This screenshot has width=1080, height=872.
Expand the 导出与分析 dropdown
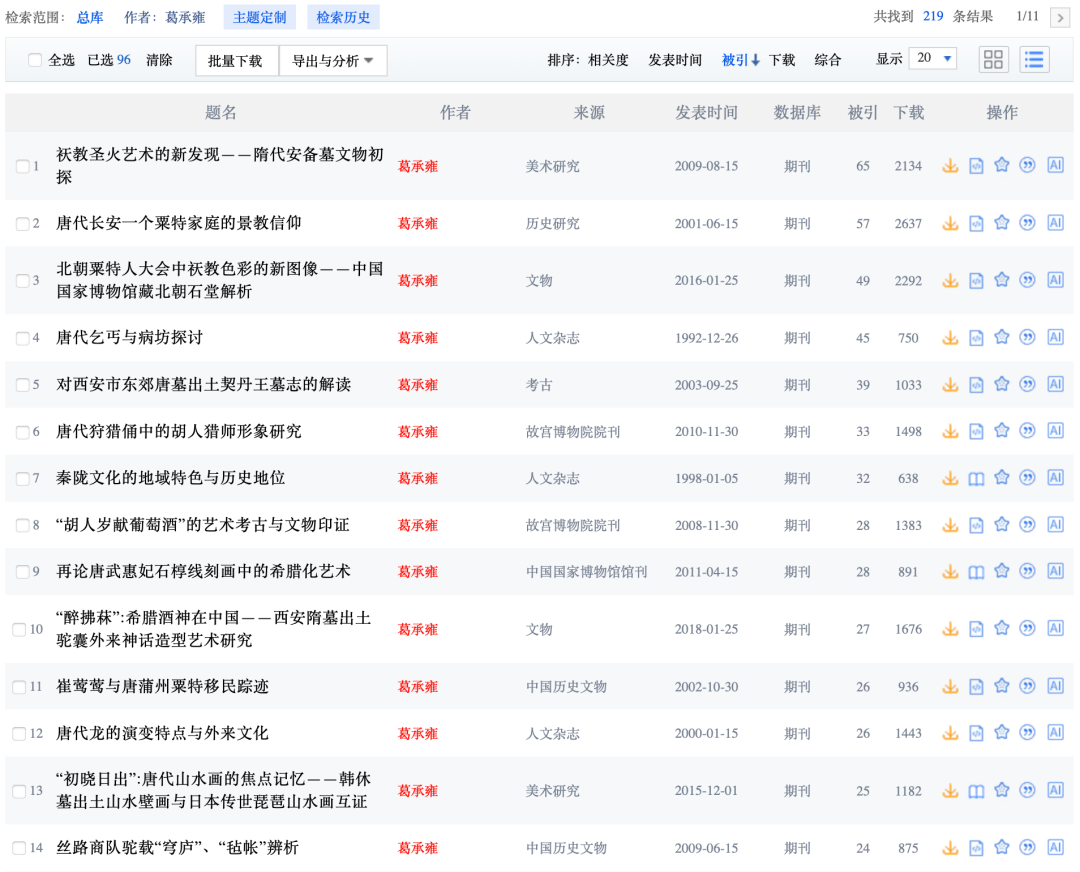[333, 61]
